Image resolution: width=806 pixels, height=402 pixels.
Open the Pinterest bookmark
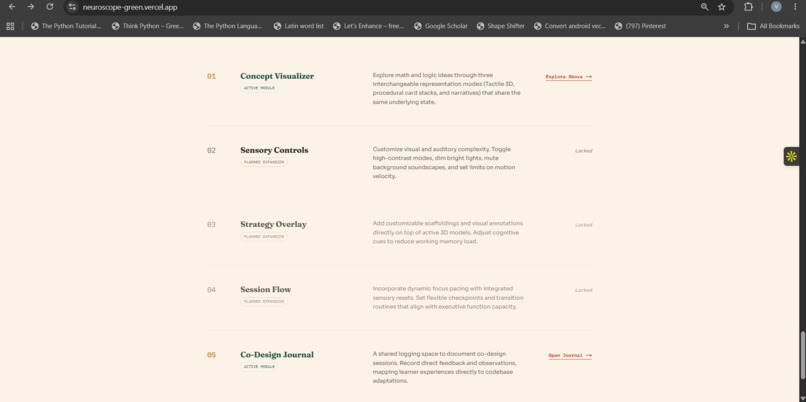tap(640, 26)
